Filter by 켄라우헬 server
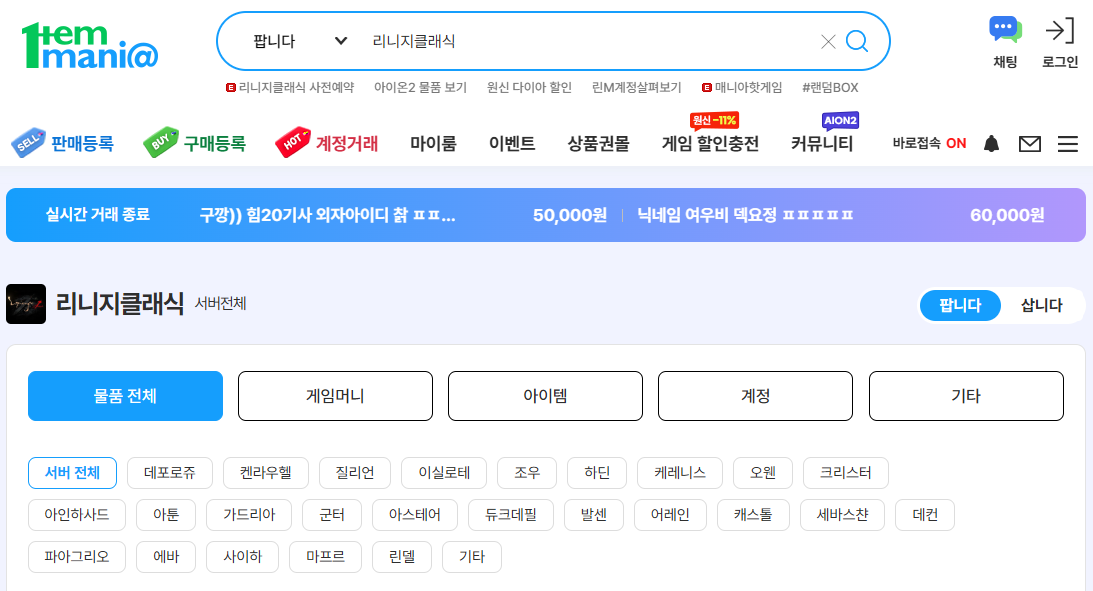Viewport: 1093px width, 591px height. [x=266, y=473]
